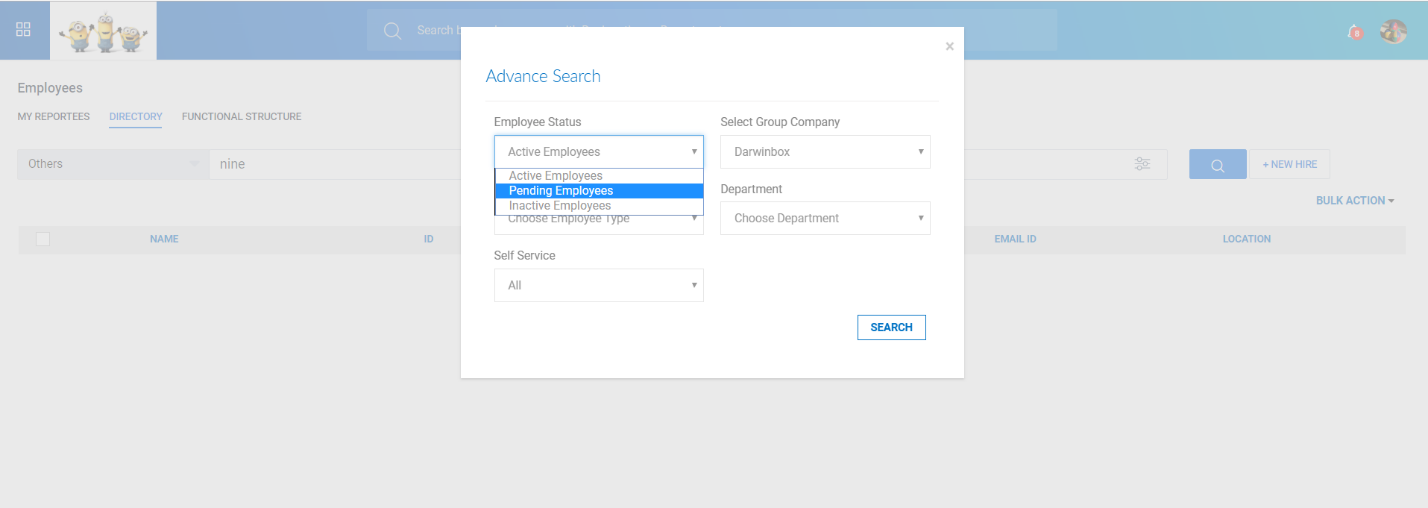This screenshot has width=1428, height=508.
Task: Switch to DIRECTORY tab
Action: [x=135, y=117]
